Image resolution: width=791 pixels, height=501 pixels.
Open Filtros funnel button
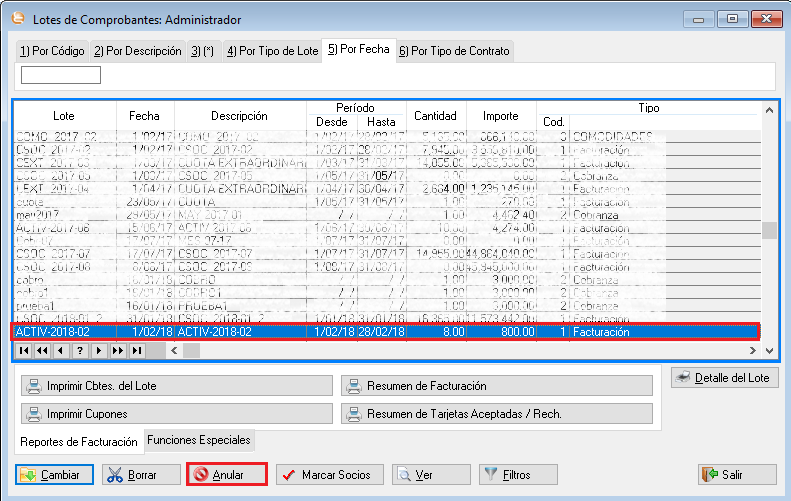[x=512, y=475]
